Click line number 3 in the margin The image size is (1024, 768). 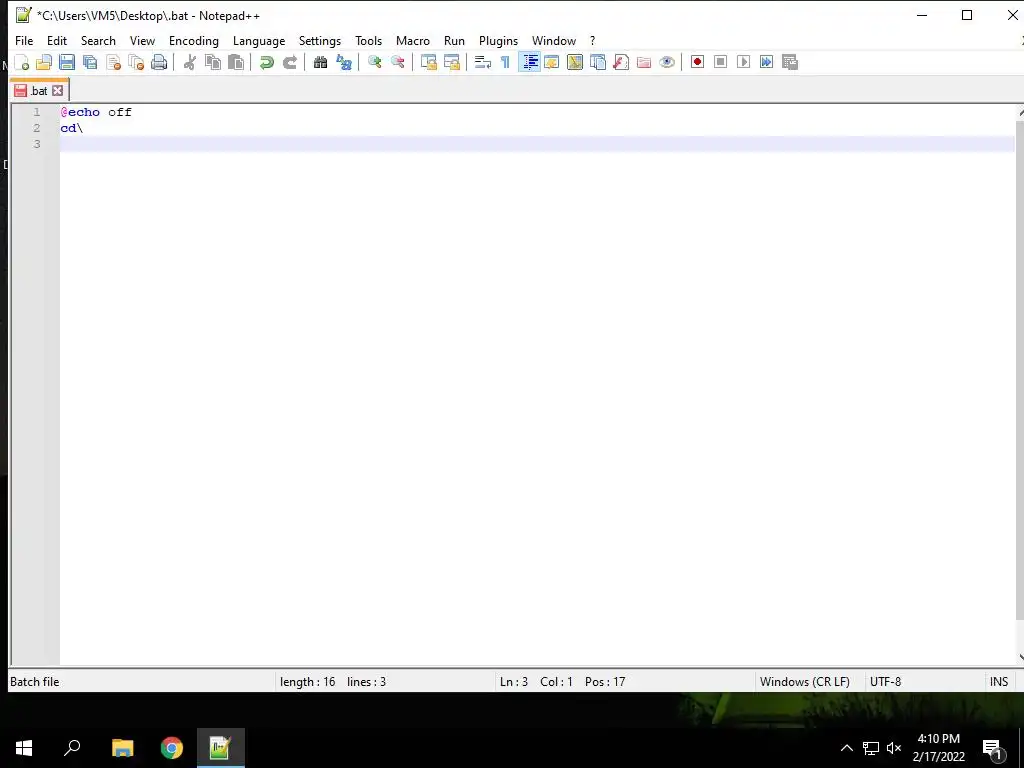point(37,144)
